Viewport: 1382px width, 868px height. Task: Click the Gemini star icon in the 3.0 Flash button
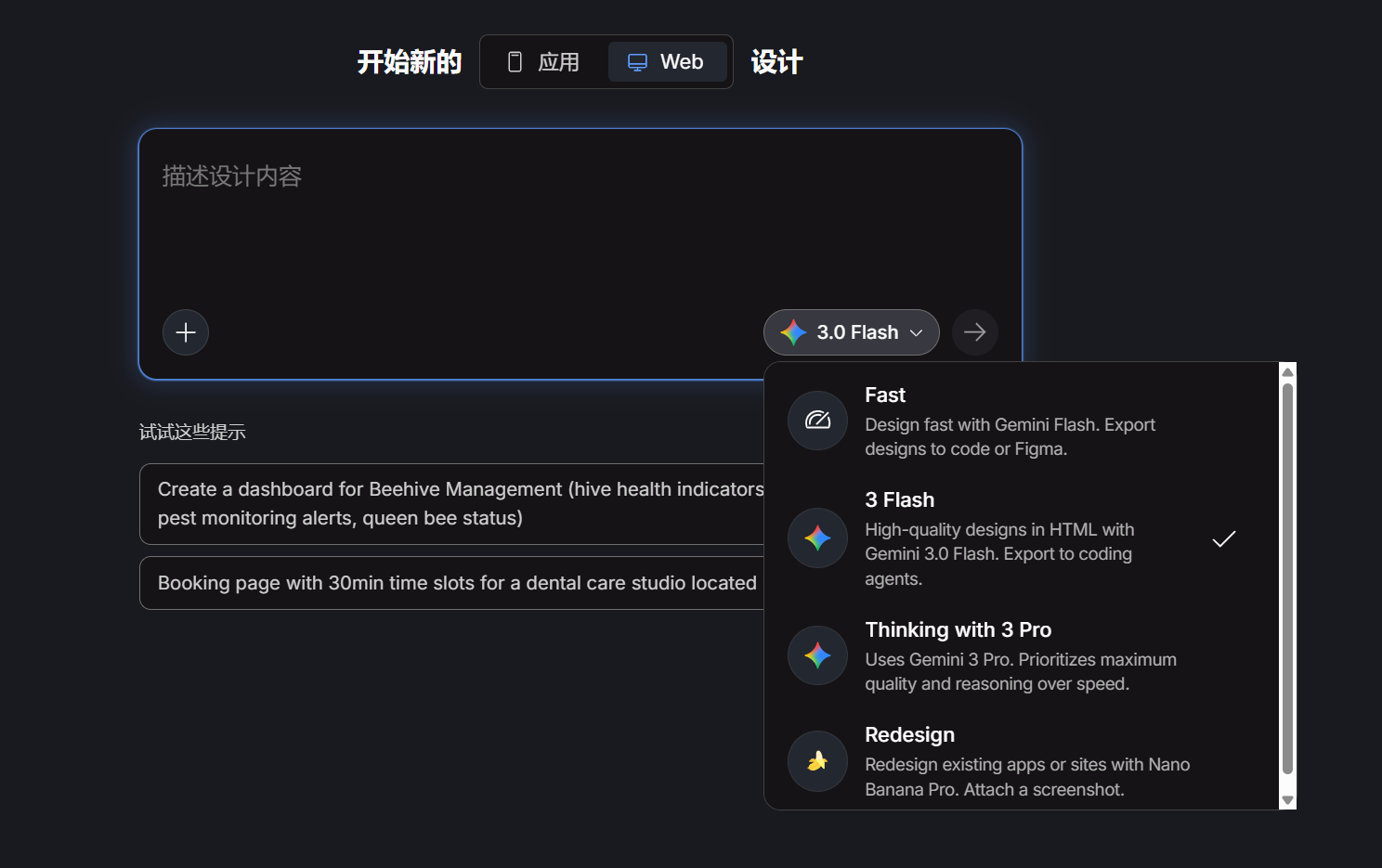tap(793, 332)
